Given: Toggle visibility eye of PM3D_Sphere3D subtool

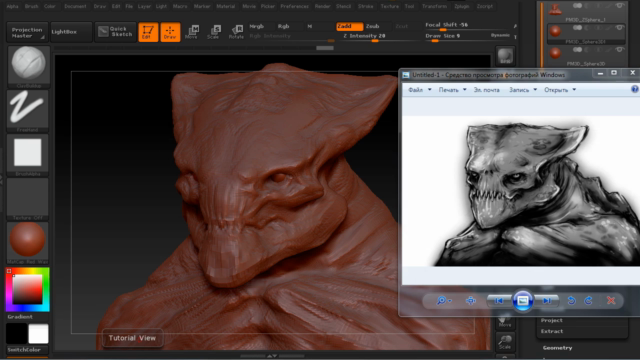Looking at the screenshot, I should pos(620,49).
